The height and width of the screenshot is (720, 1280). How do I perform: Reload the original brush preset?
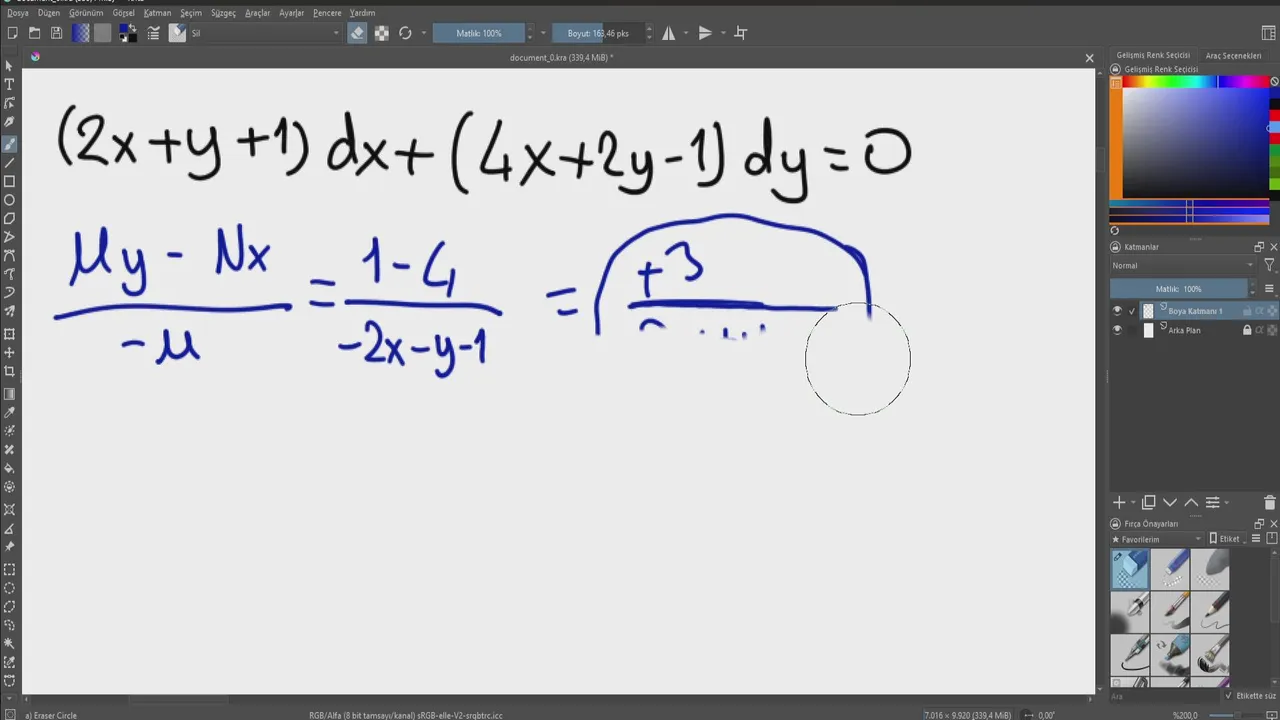[405, 33]
